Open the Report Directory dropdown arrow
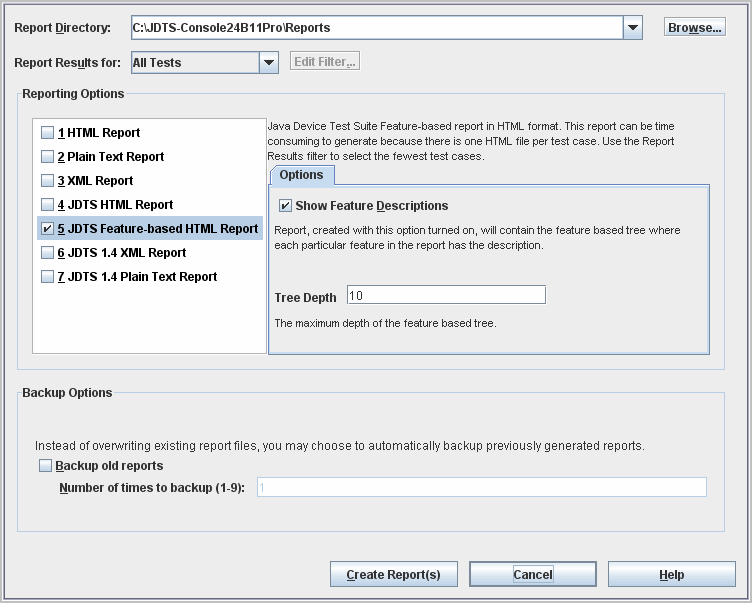The width and height of the screenshot is (752, 603). pos(633,28)
